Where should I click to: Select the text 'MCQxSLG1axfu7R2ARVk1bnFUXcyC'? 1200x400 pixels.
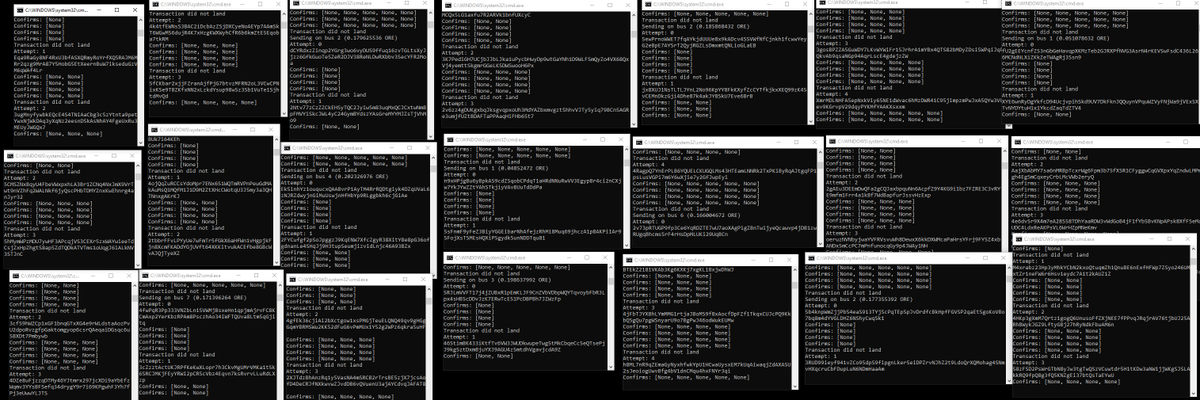click(486, 15)
